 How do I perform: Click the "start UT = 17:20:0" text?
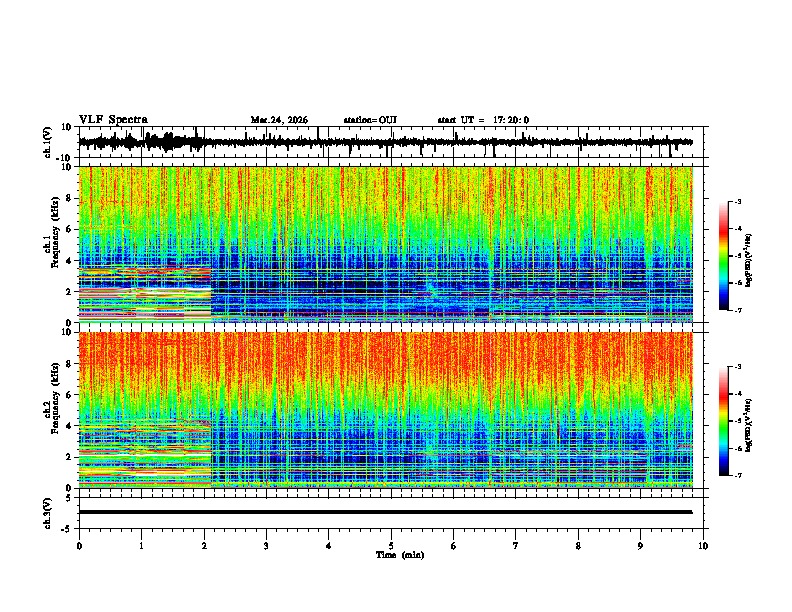483,120
